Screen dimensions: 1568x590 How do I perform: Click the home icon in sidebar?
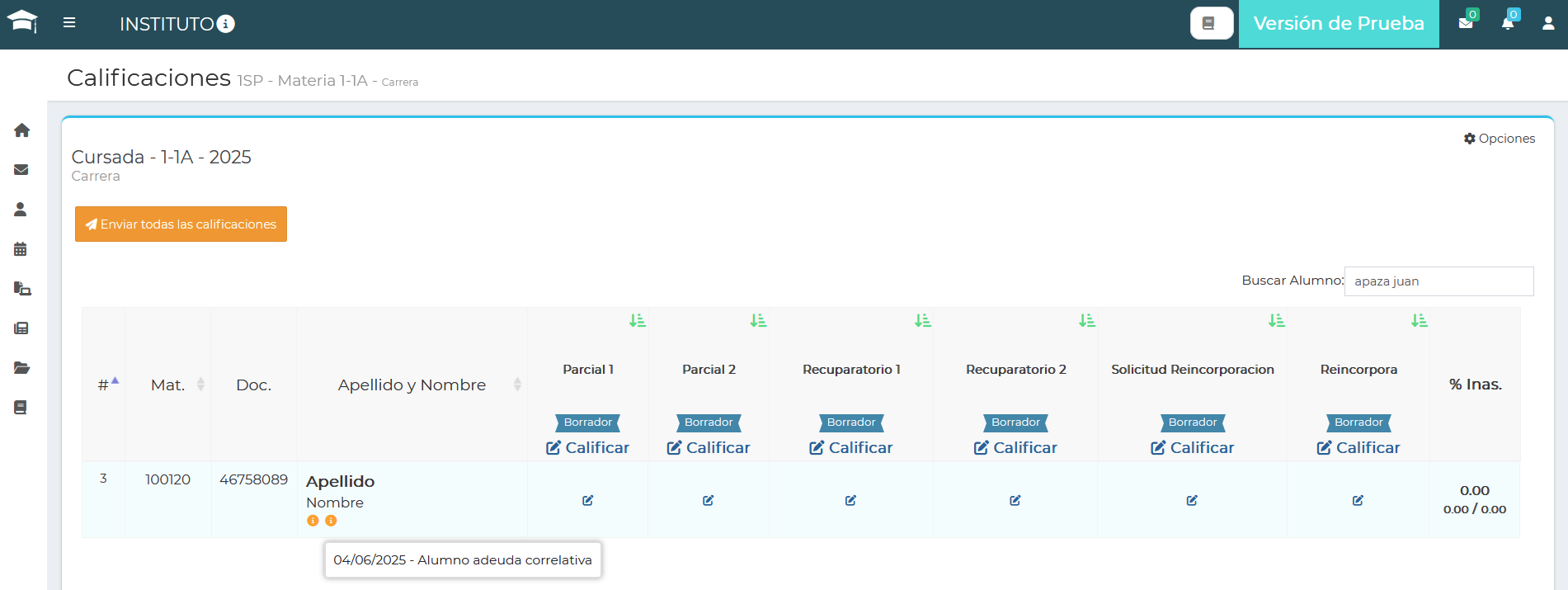pyautogui.click(x=21, y=130)
